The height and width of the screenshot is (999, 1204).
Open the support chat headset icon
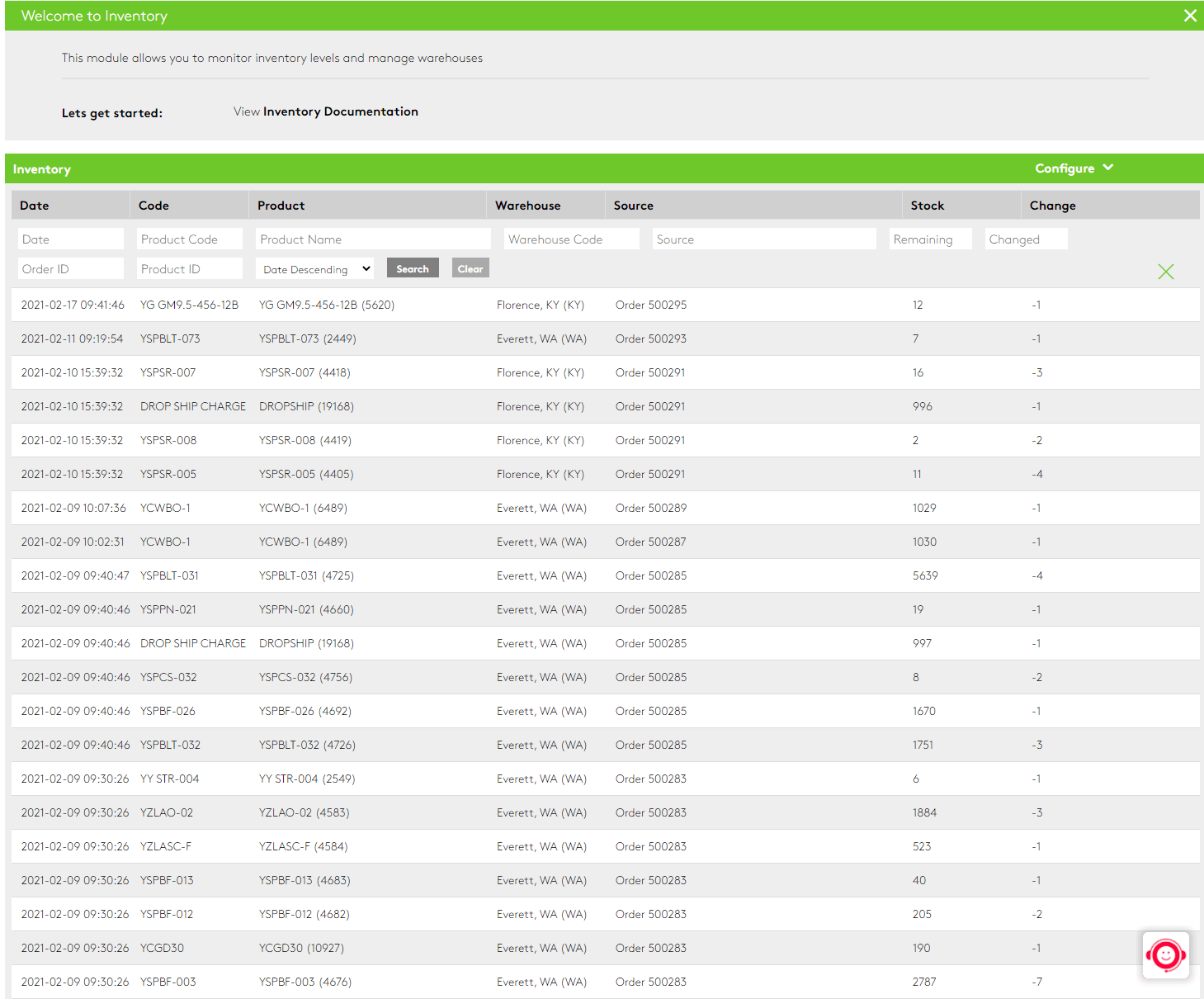(1165, 955)
